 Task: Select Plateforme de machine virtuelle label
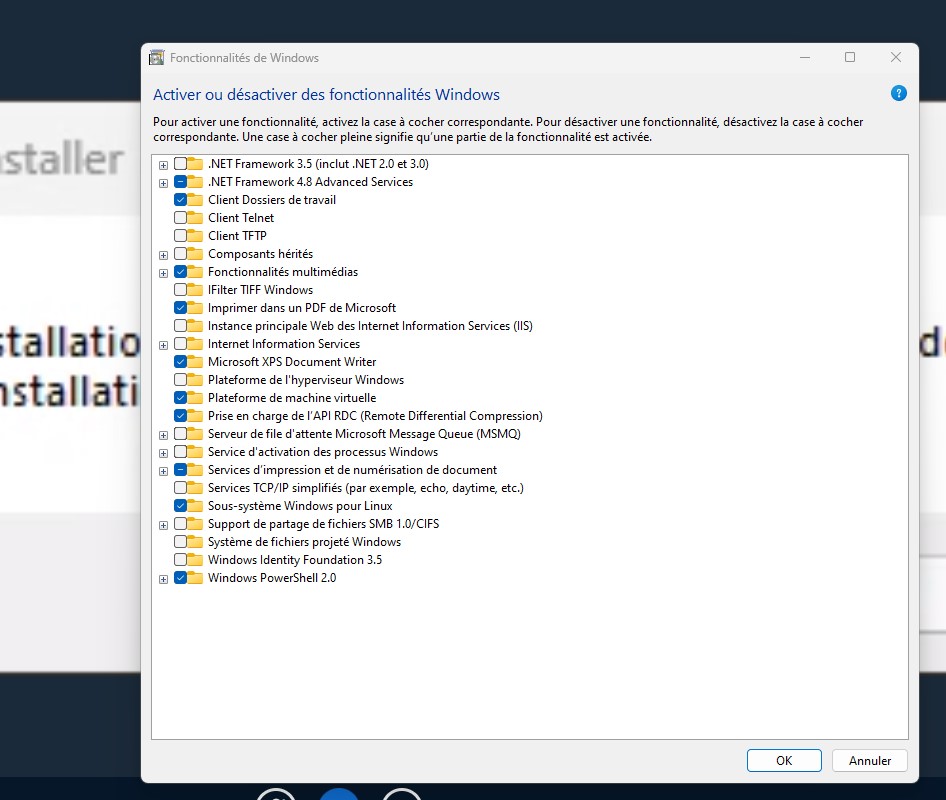pos(292,398)
